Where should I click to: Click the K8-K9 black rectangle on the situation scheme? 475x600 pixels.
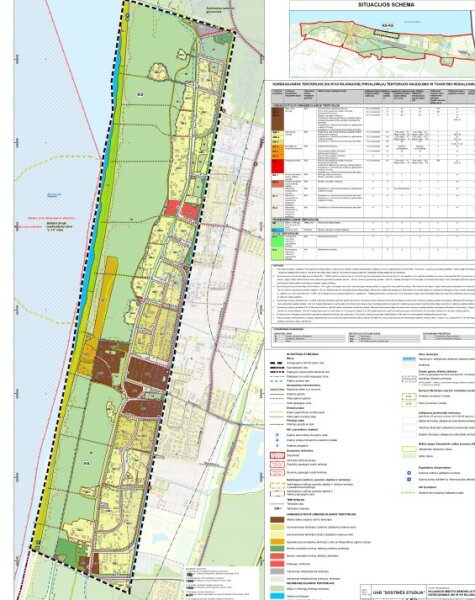click(386, 34)
